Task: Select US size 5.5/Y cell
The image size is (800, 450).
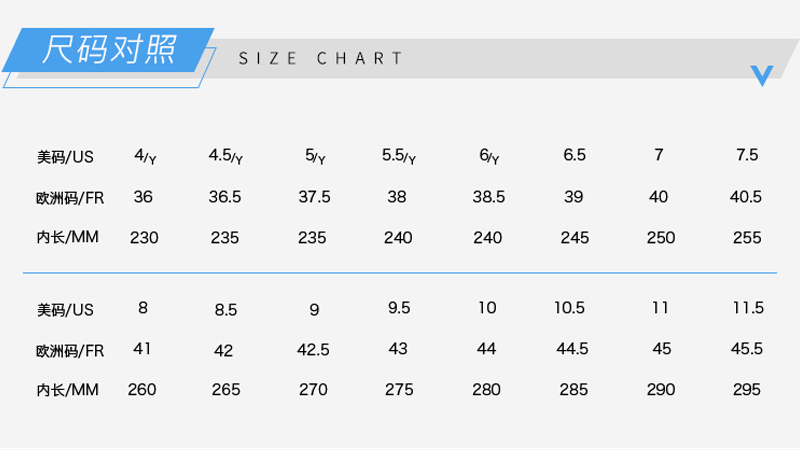Action: point(398,156)
